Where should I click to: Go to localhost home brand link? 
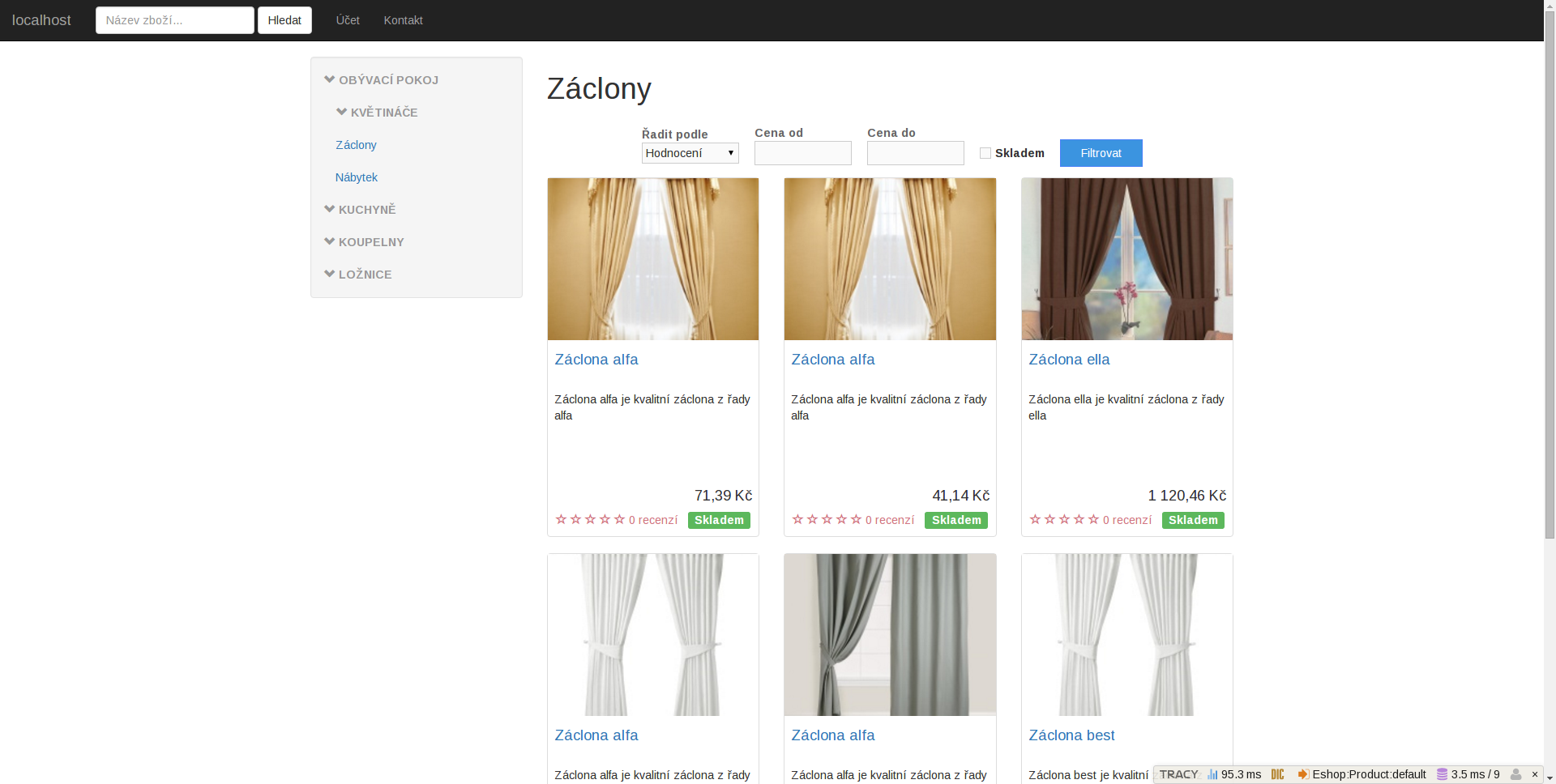(x=41, y=20)
